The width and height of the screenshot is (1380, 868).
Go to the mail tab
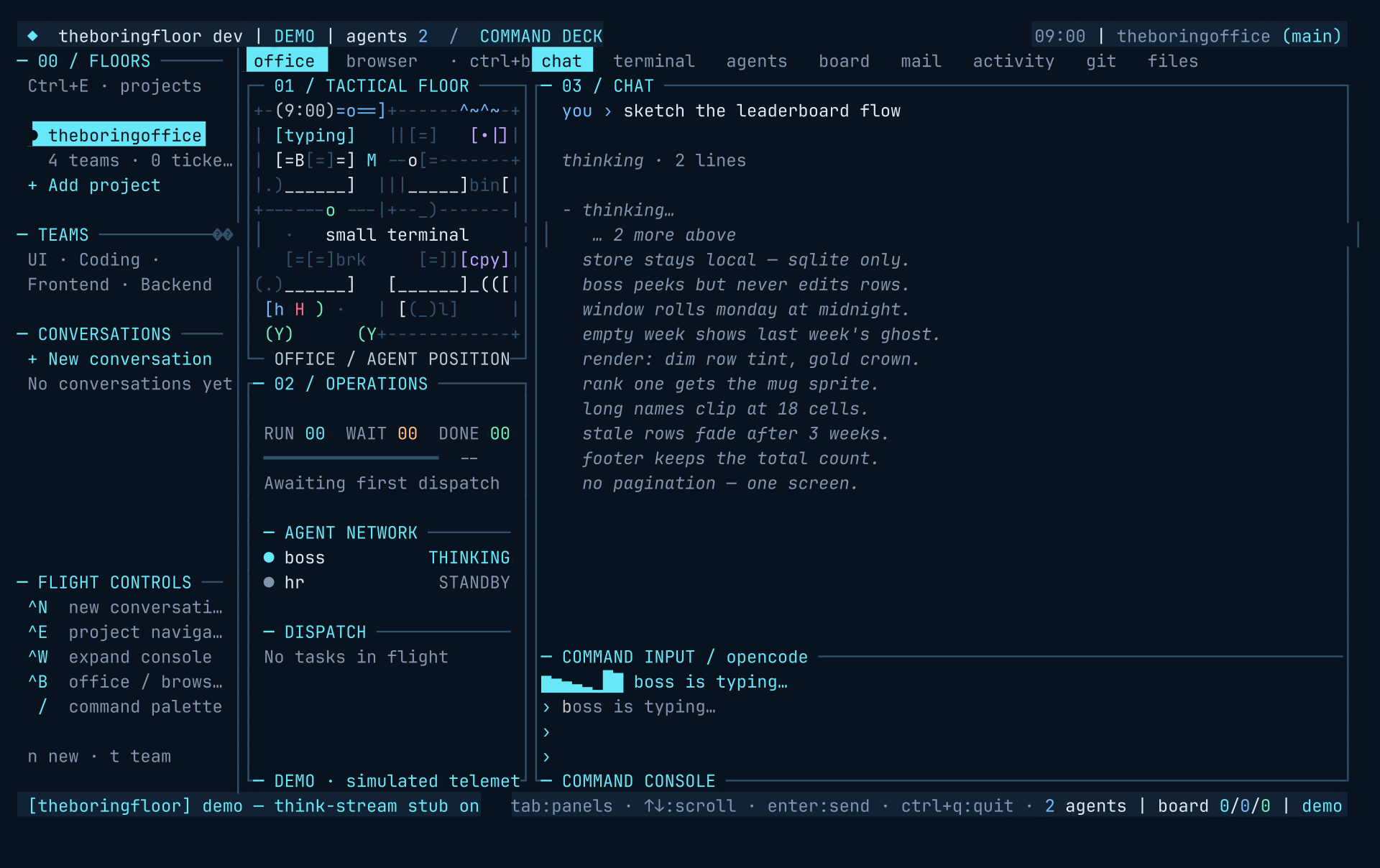pos(921,61)
